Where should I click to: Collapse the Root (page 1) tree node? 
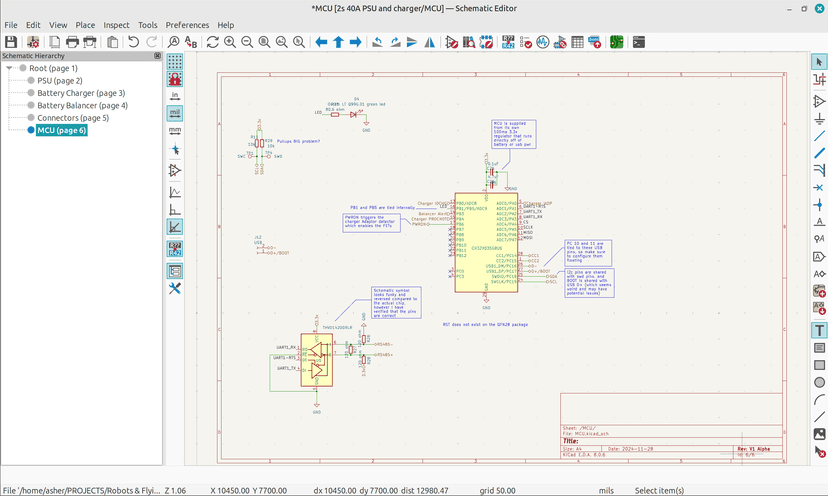pos(9,68)
